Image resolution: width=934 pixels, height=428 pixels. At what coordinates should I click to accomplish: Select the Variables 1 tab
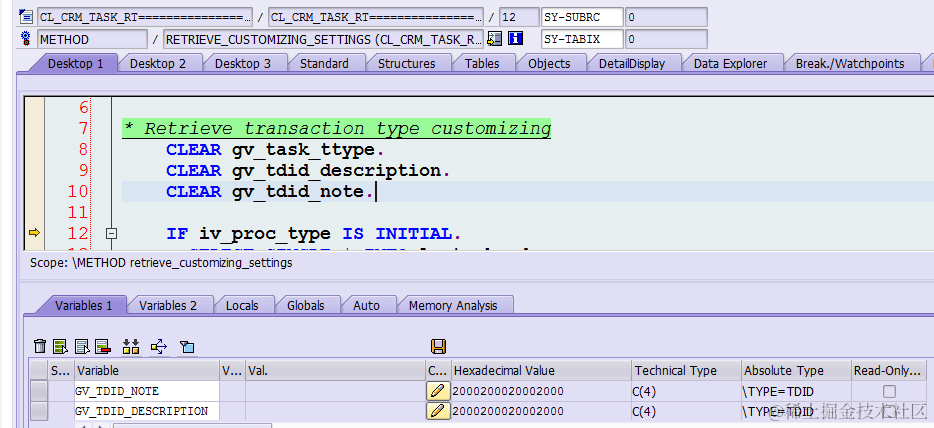click(x=83, y=305)
